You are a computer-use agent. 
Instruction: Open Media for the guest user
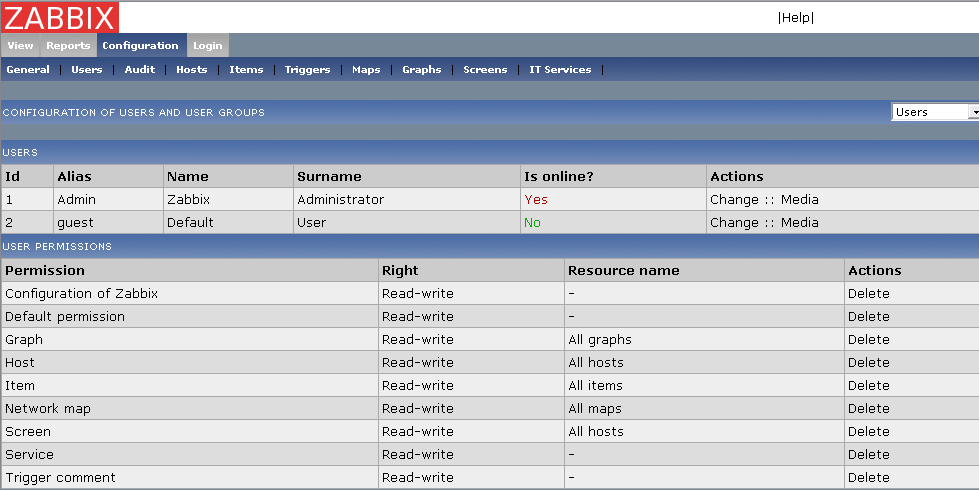pos(800,223)
